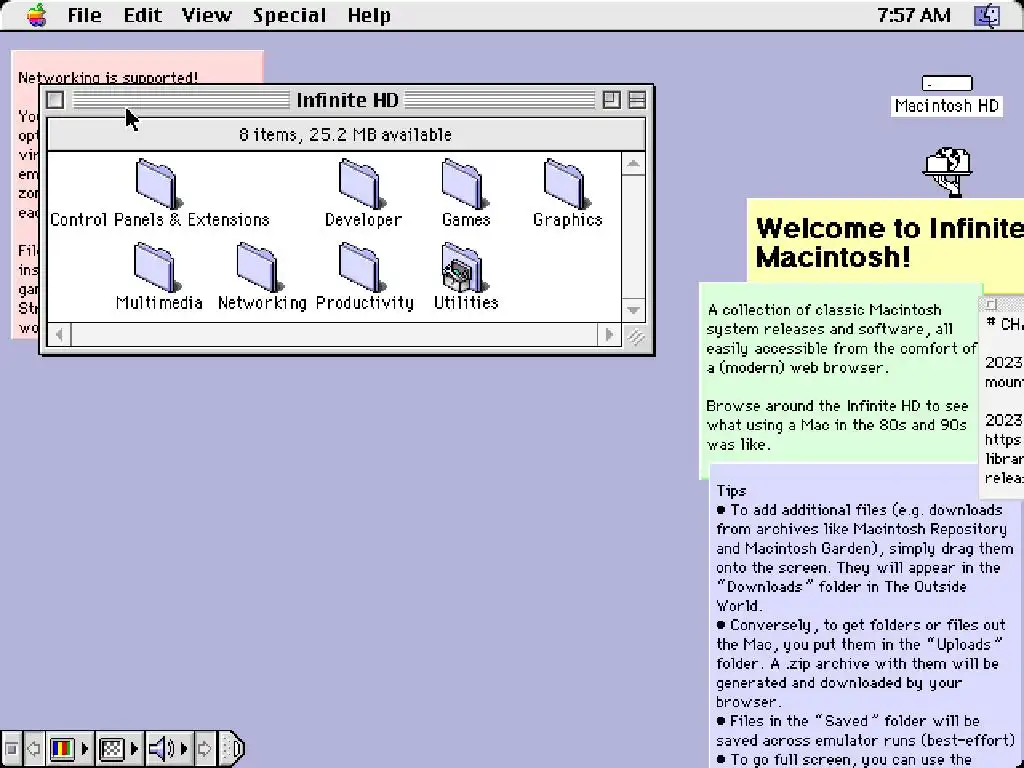Image resolution: width=1024 pixels, height=768 pixels.
Task: Click the Tips heading in the lavender note
Action: click(x=731, y=490)
